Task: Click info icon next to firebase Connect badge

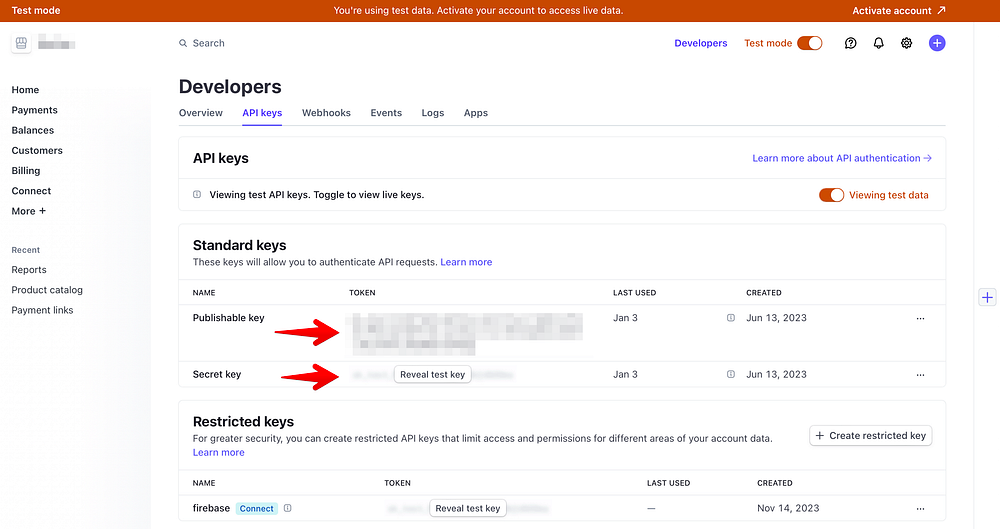Action: [288, 508]
